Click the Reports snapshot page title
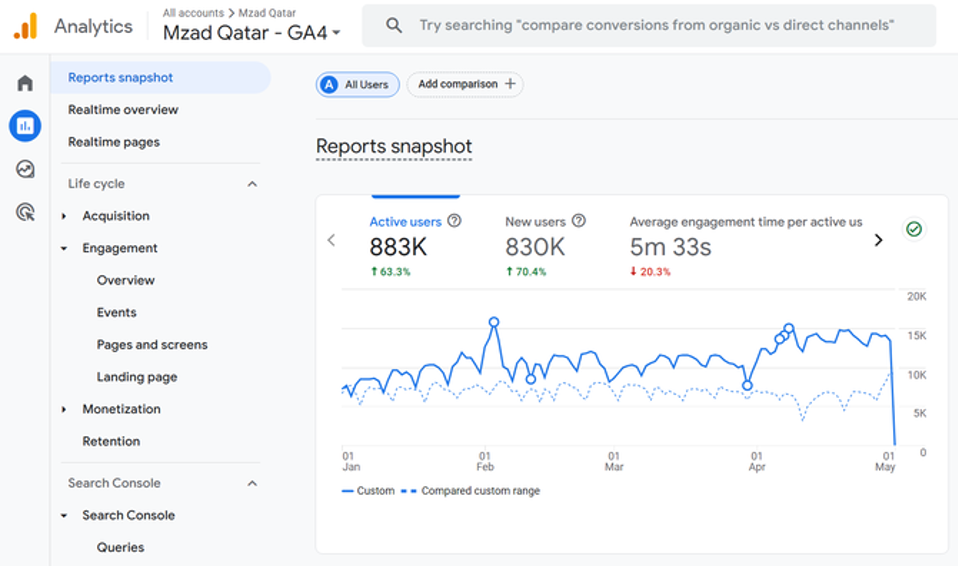This screenshot has width=958, height=566. pos(394,147)
